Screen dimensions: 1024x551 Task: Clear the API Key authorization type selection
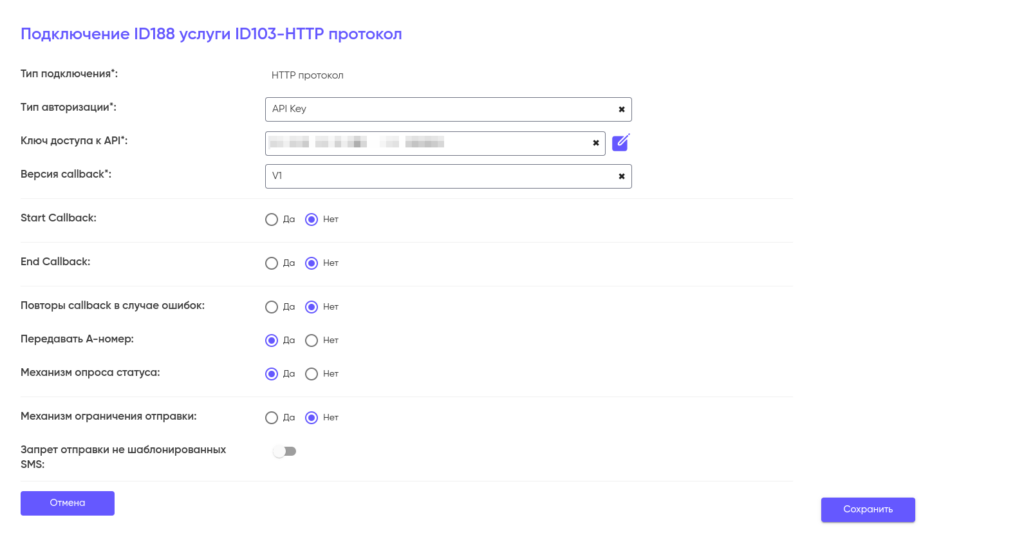(x=621, y=109)
